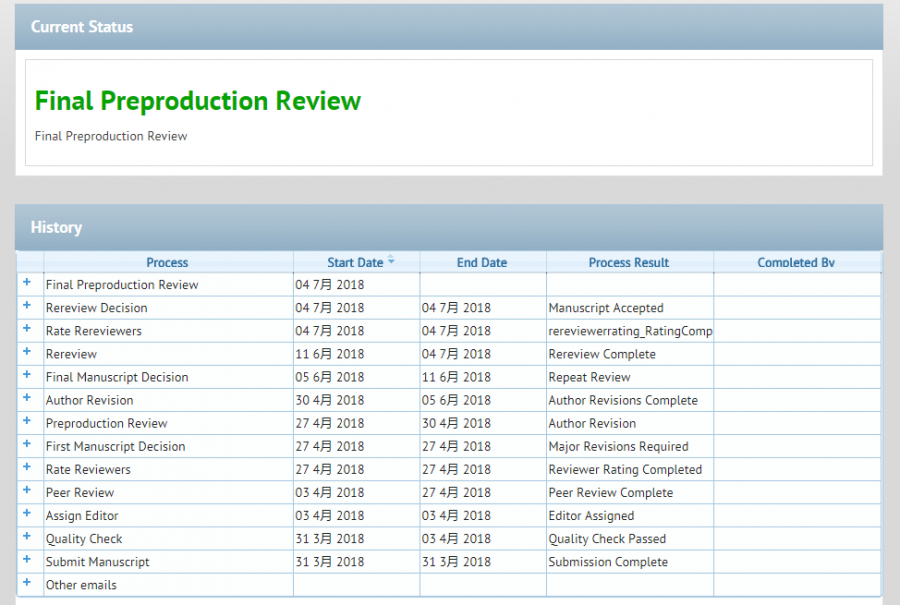Click plus icon beside Peer Review
The width and height of the screenshot is (900, 605).
tap(27, 490)
